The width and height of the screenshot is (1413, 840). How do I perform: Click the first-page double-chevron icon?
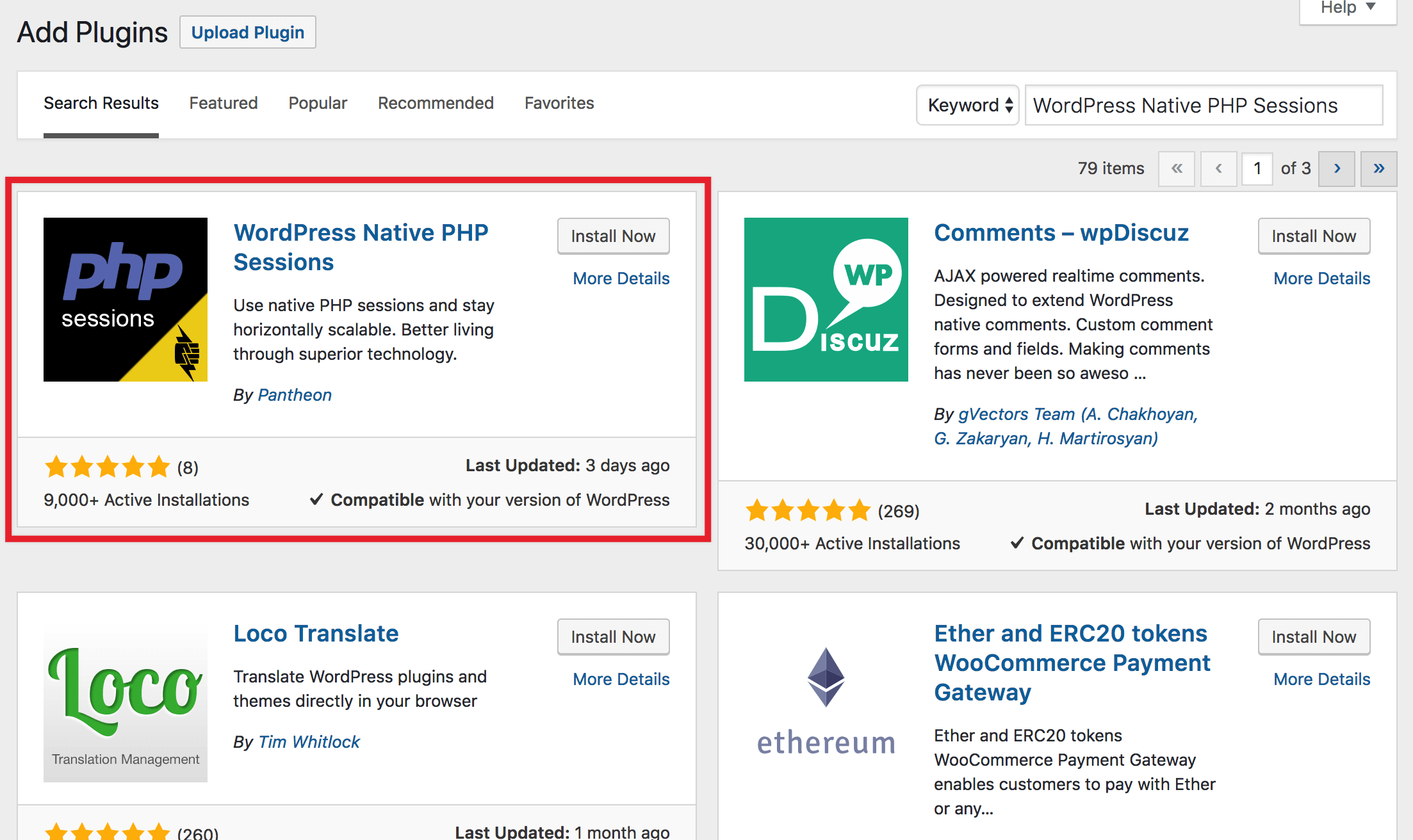[1177, 168]
